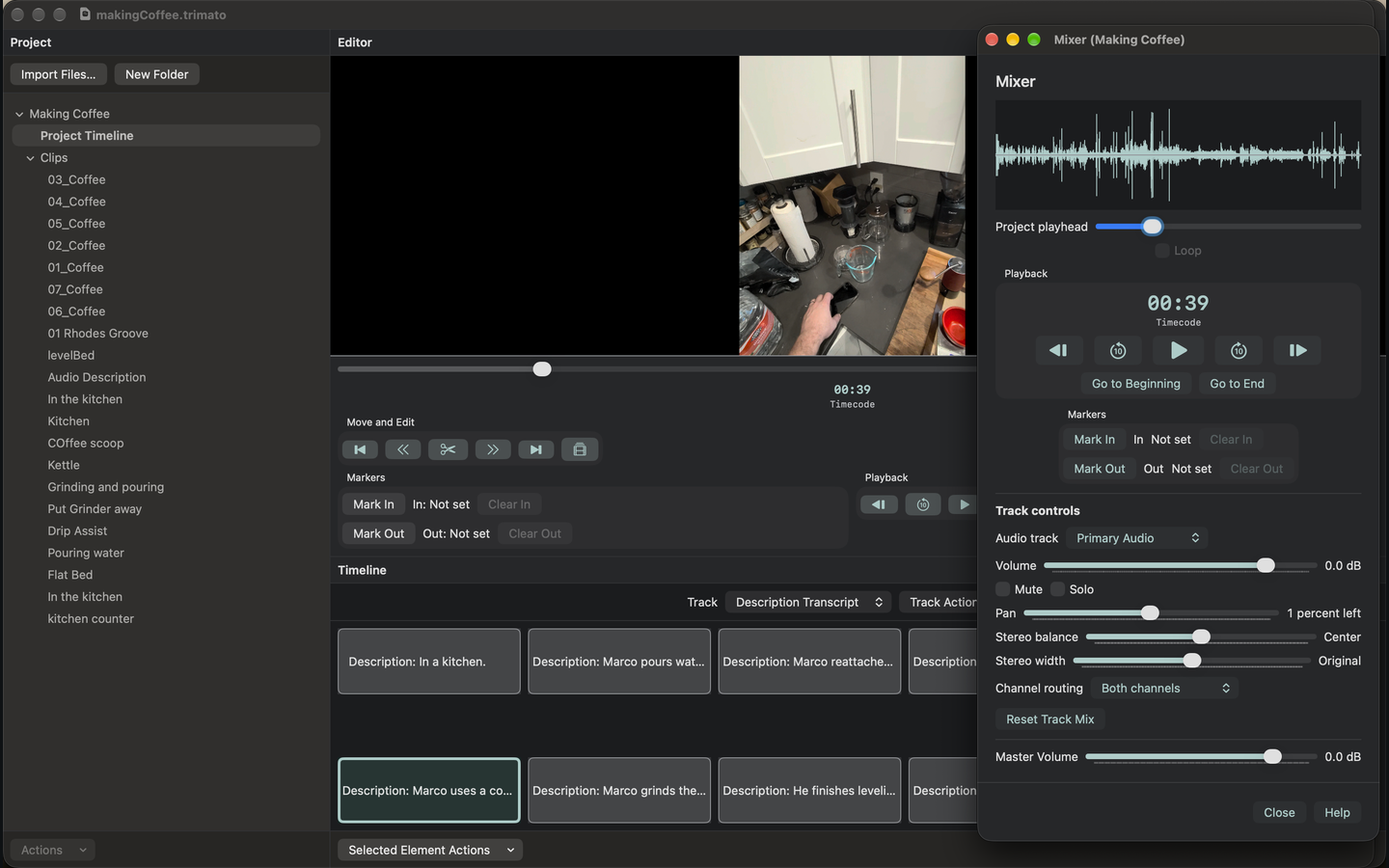Click the Master Volume slider handle

pos(1272,757)
